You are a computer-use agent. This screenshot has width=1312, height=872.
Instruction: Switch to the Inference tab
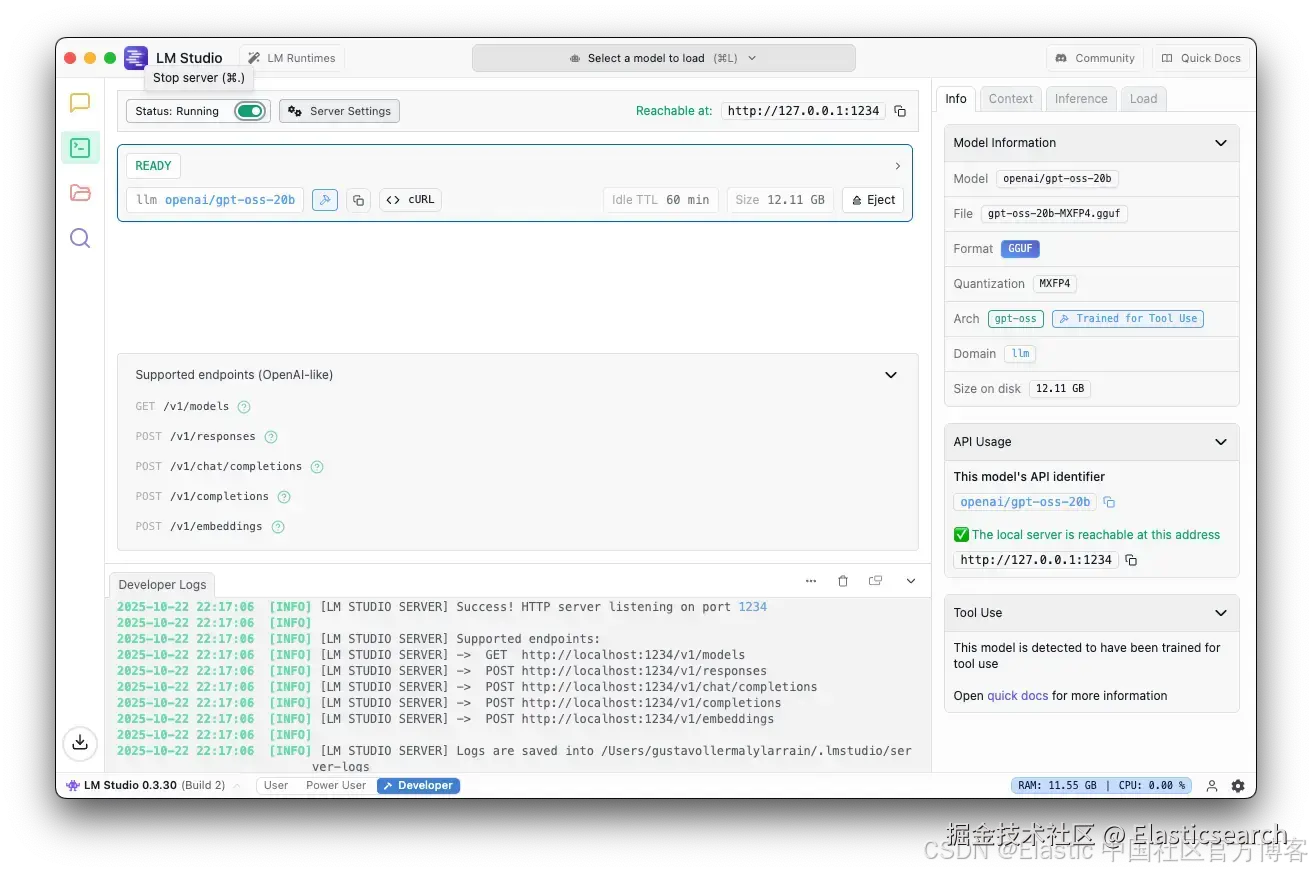(1081, 99)
